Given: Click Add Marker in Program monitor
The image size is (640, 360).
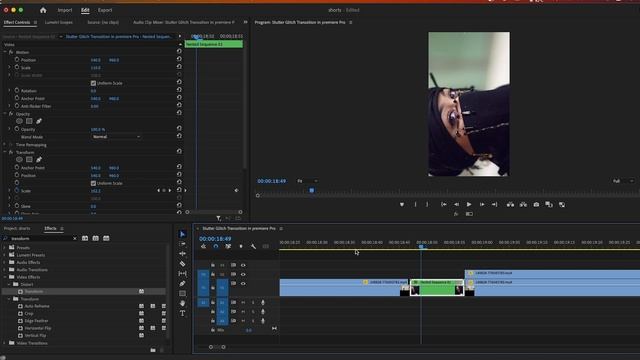Looking at the screenshot, I should click(x=402, y=204).
